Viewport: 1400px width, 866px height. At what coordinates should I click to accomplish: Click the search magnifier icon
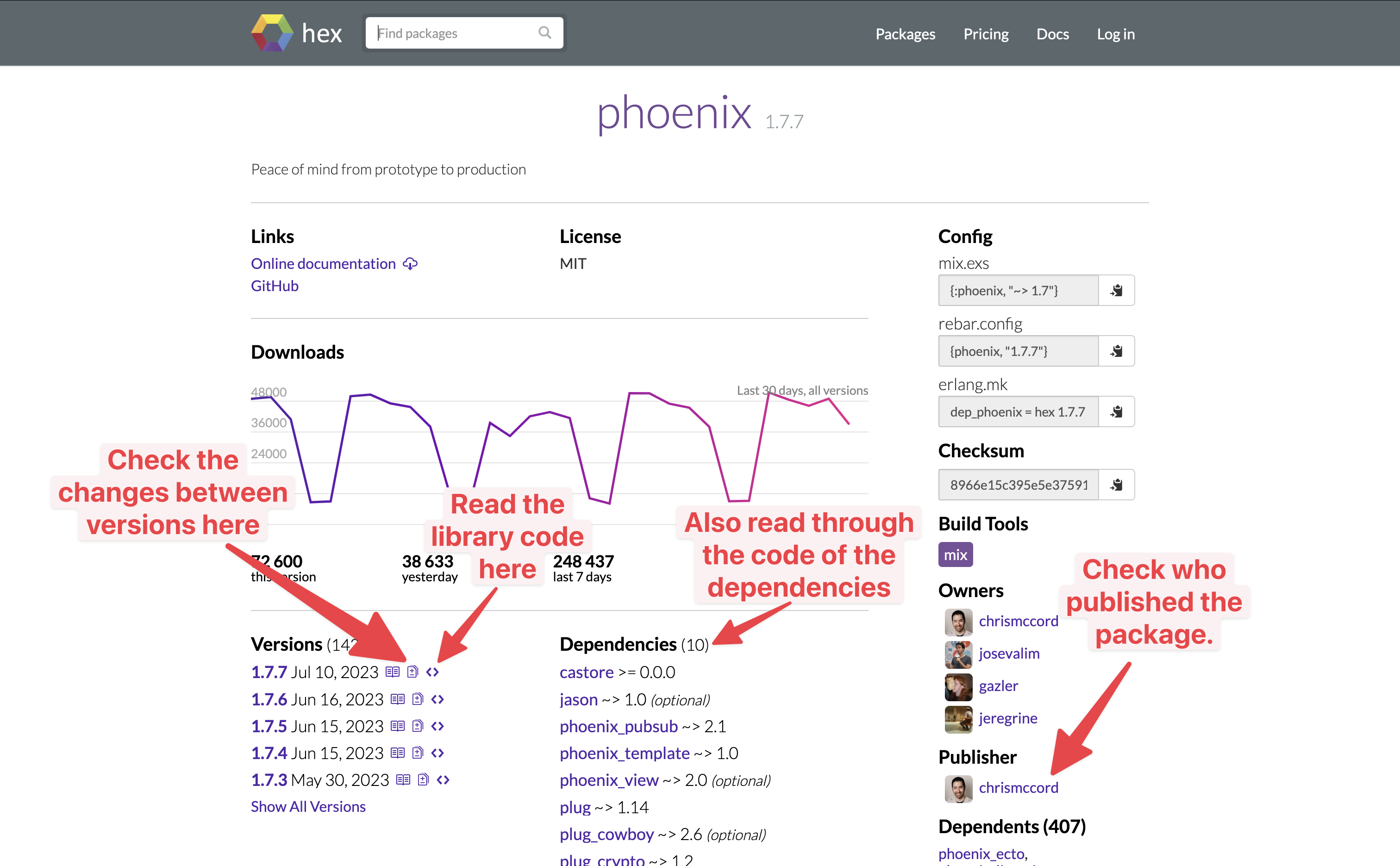click(x=544, y=33)
